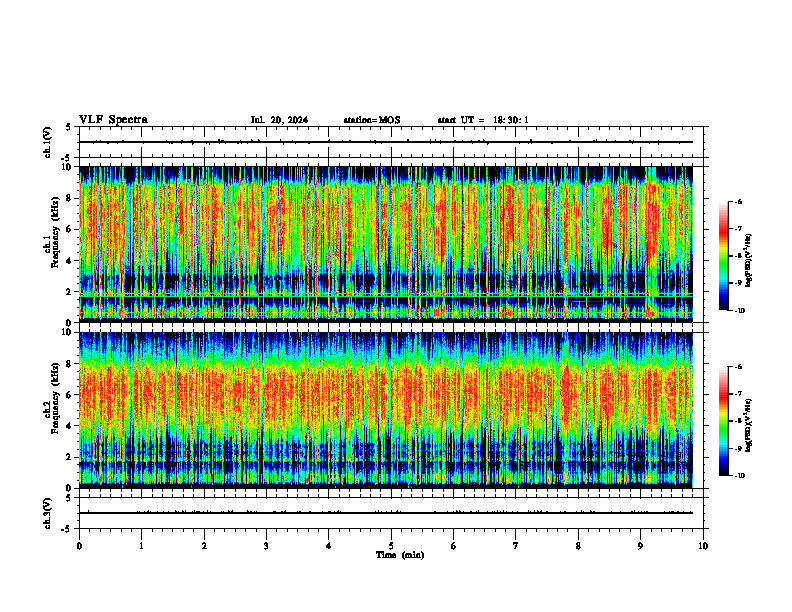Click the "start UT = 18:30:1" label
792x612 pixels.
483,120
